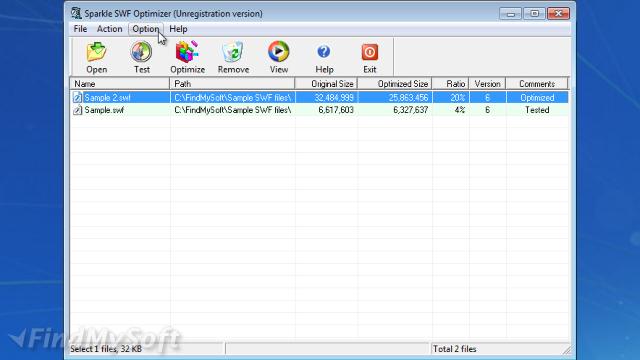
Task: Click the file icon beside Sample.swf
Action: click(77, 110)
